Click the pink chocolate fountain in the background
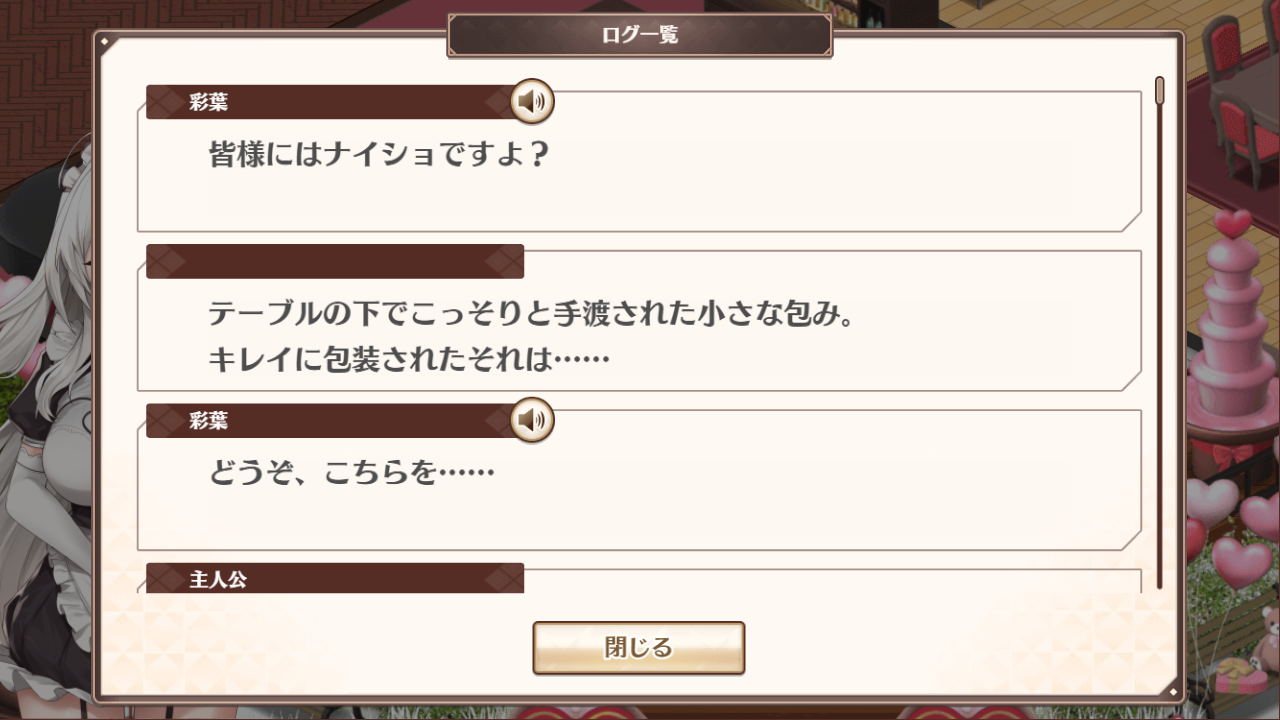The image size is (1280, 720). 1230,330
